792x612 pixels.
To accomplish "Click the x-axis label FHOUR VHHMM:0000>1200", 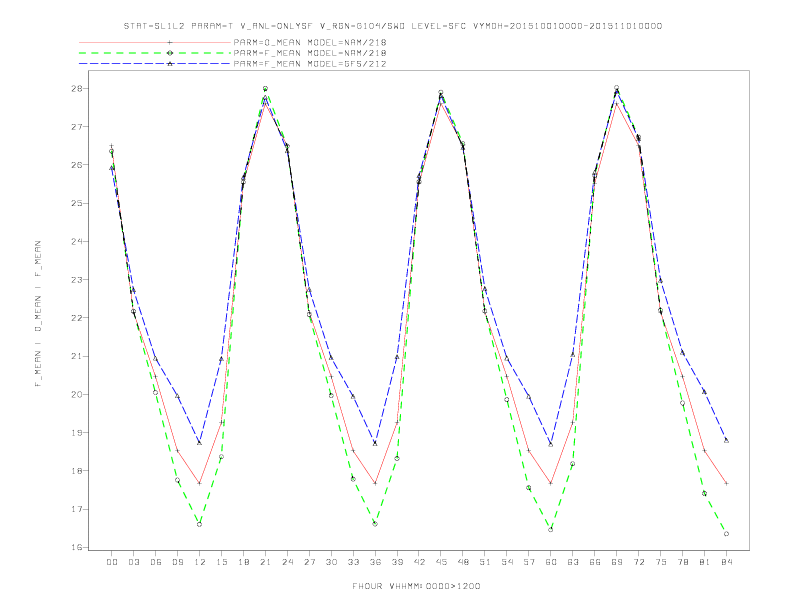I will [x=416, y=586].
